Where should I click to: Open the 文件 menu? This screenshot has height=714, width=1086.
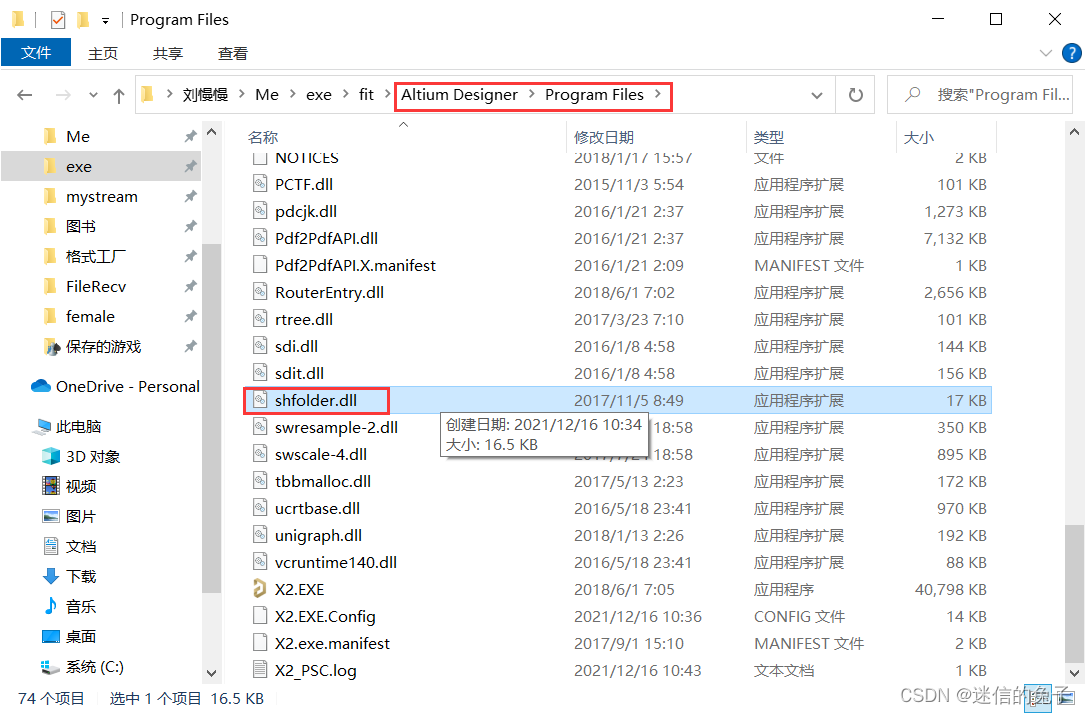click(x=36, y=53)
